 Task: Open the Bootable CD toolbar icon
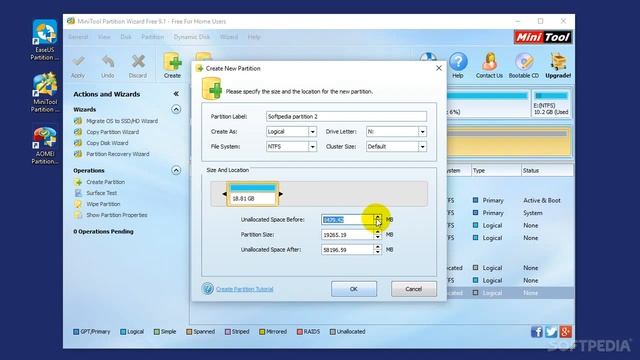tap(524, 65)
